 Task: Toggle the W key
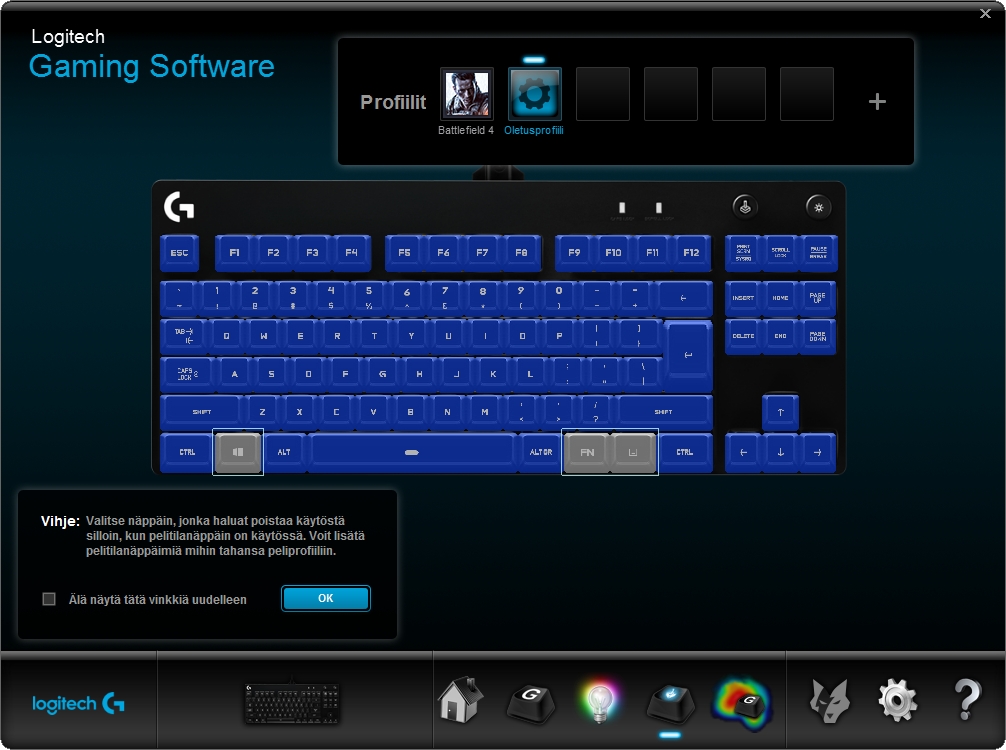coord(264,336)
